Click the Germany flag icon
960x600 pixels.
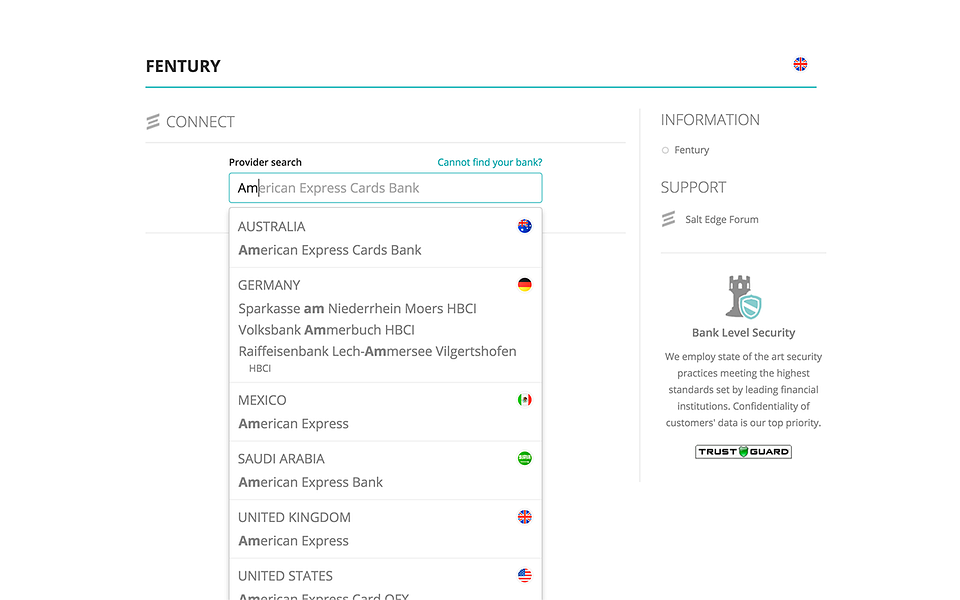[x=525, y=285]
